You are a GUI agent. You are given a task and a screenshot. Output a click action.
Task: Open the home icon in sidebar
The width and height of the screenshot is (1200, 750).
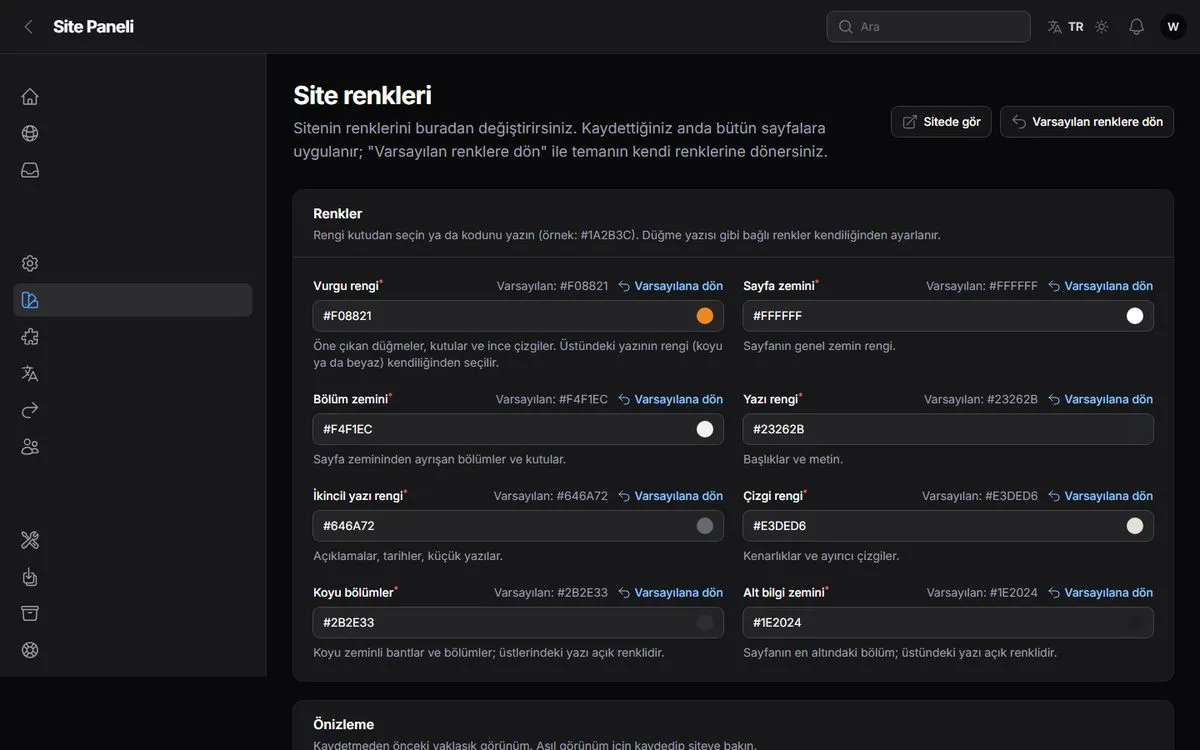pos(30,97)
